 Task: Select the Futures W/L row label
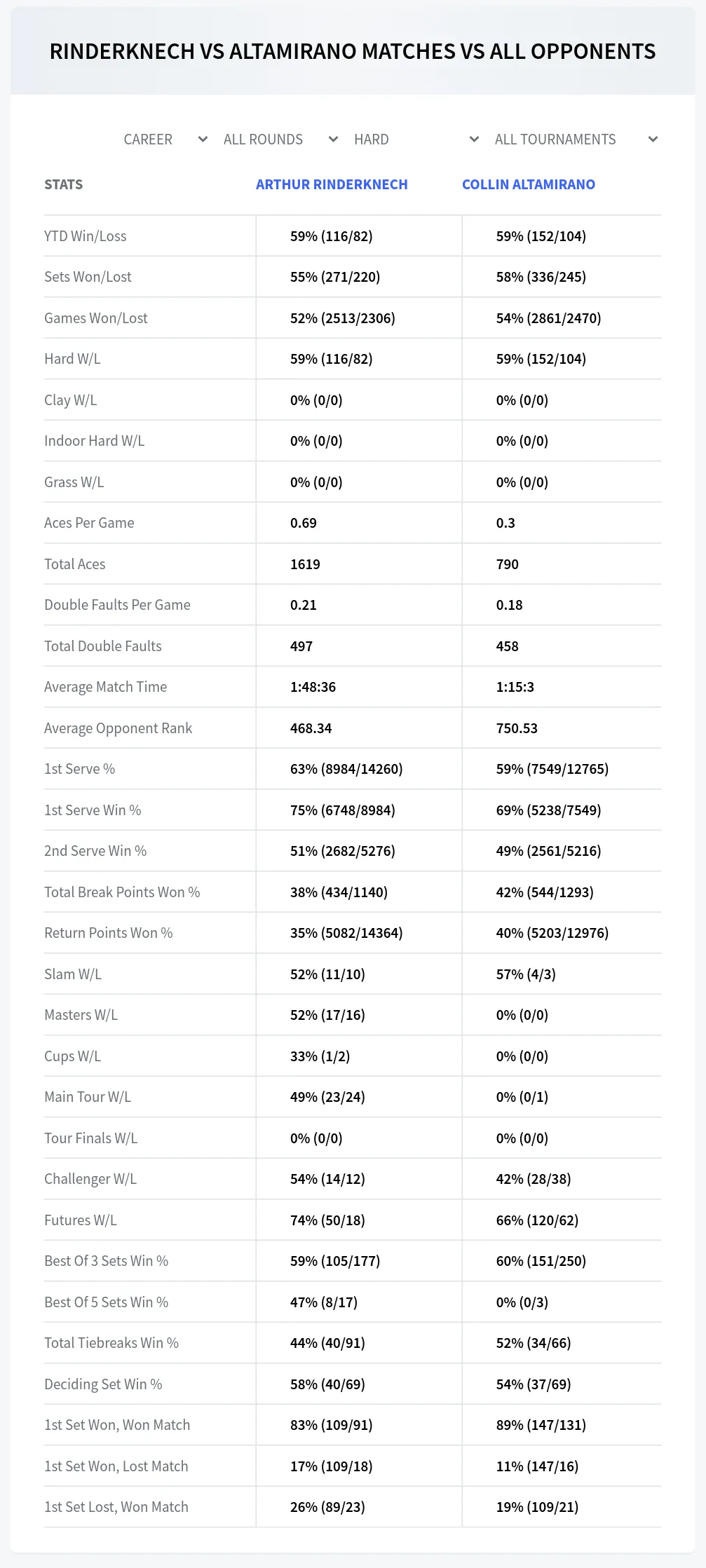click(81, 1220)
